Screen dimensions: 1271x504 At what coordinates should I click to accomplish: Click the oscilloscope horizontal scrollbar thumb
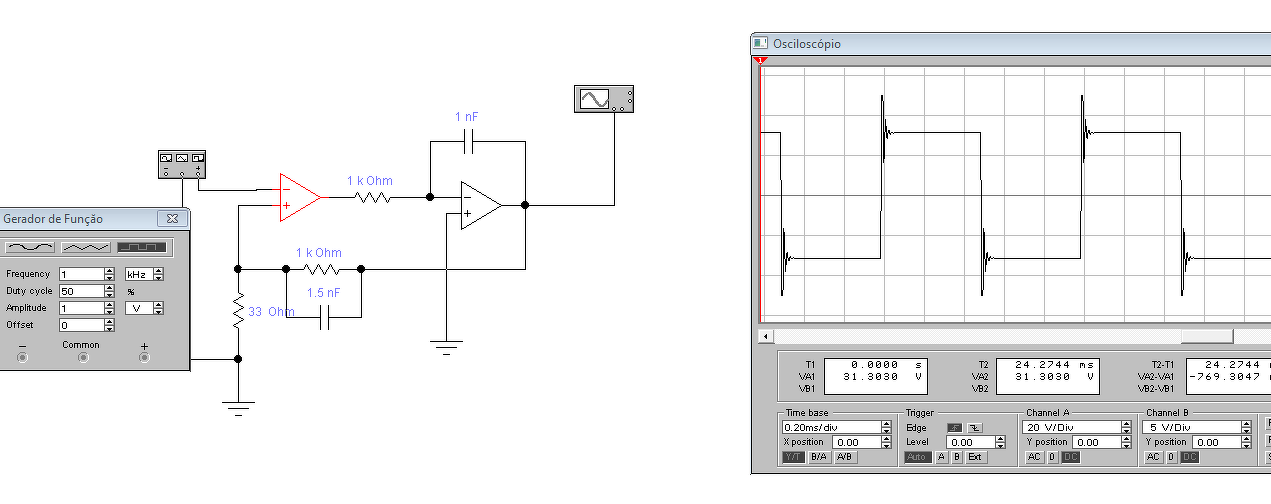pyautogui.click(x=1207, y=336)
